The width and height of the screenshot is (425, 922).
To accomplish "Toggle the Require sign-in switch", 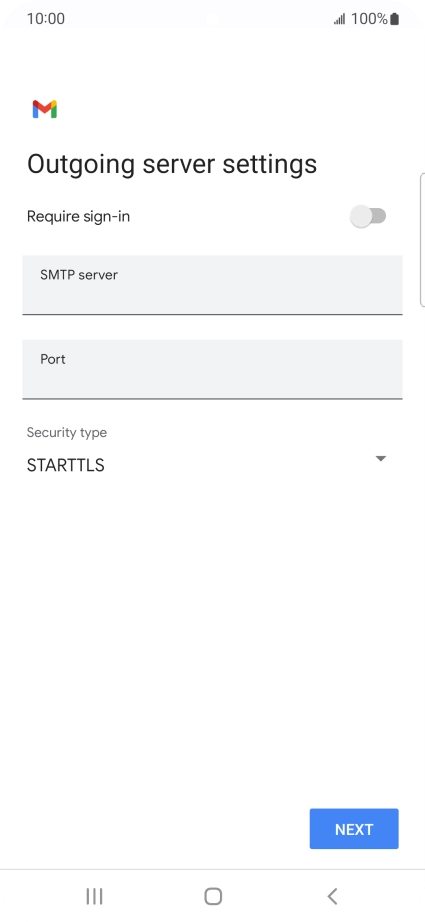I will click(368, 216).
